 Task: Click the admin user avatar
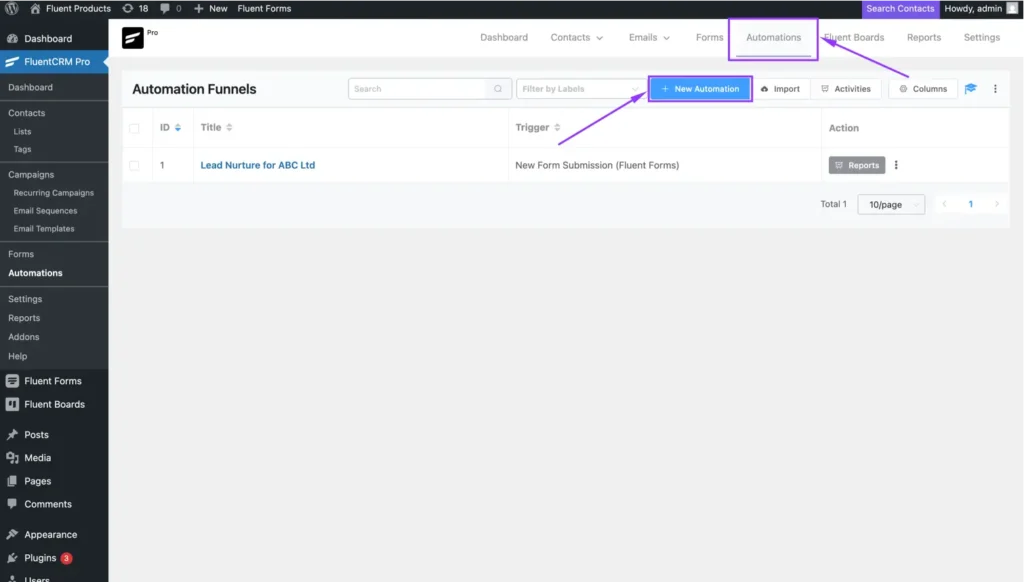click(1012, 8)
